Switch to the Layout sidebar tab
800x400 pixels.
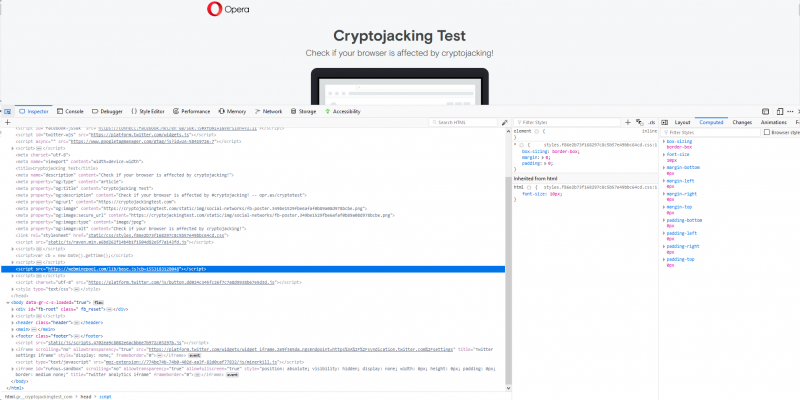click(x=682, y=122)
